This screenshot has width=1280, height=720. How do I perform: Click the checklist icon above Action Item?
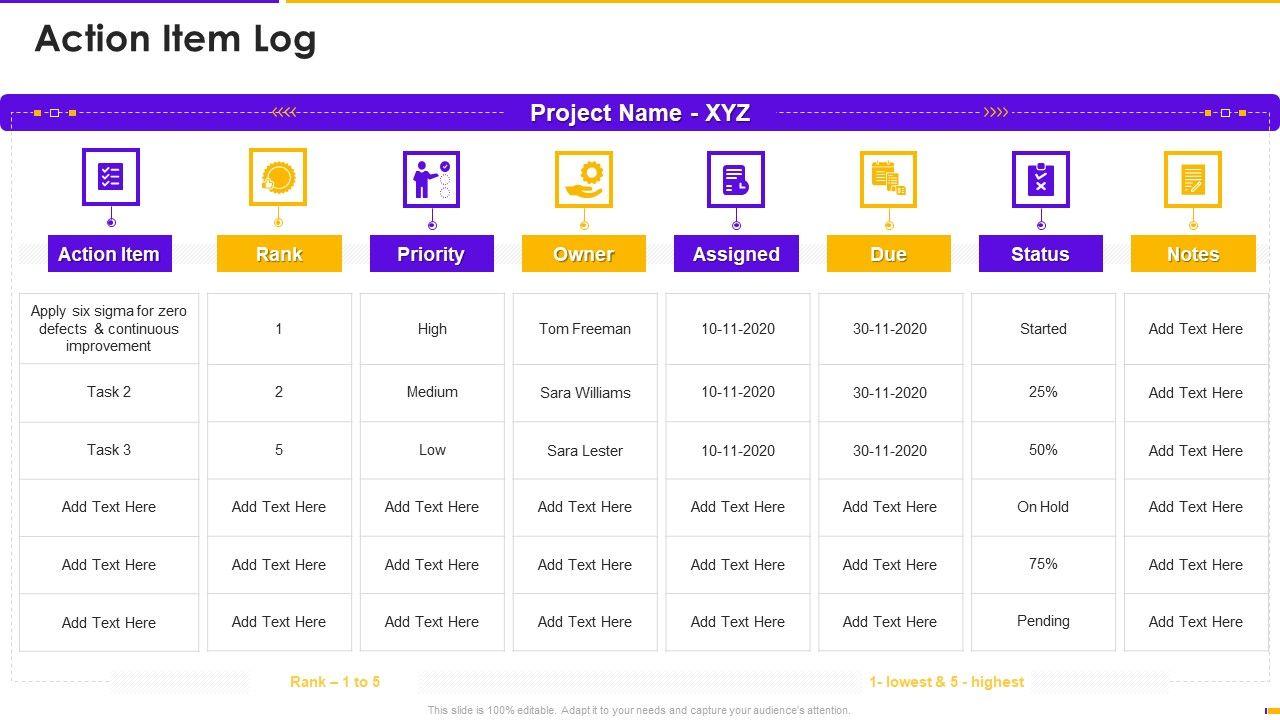pos(110,177)
